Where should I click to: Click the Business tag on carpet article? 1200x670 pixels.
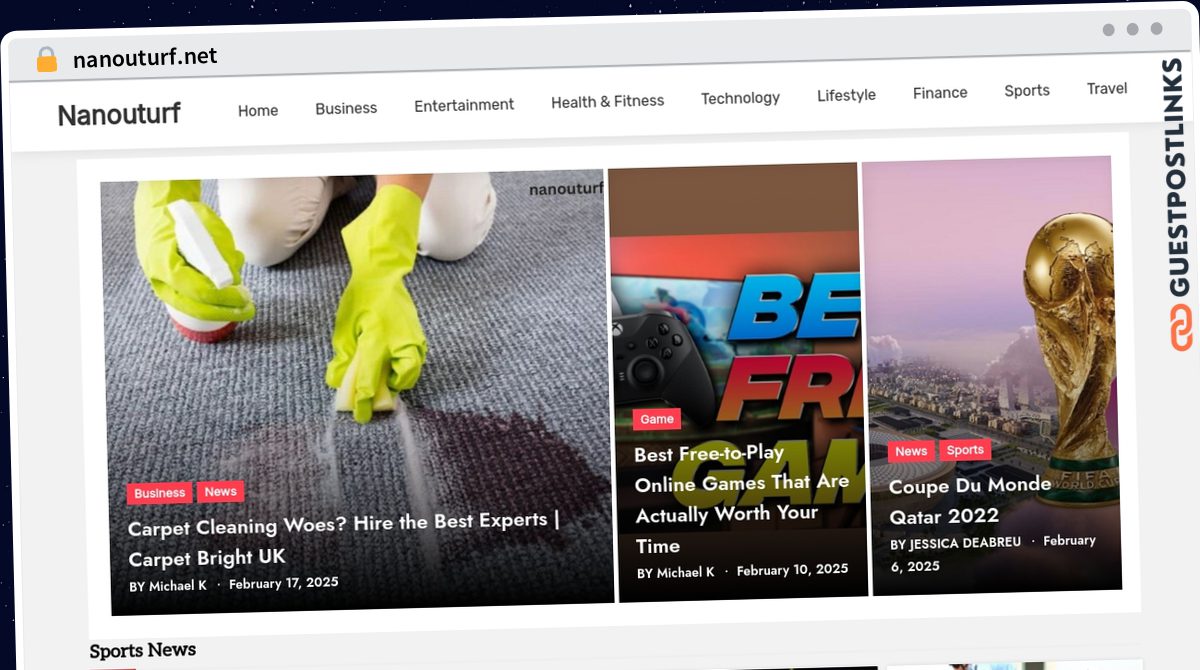coord(160,493)
